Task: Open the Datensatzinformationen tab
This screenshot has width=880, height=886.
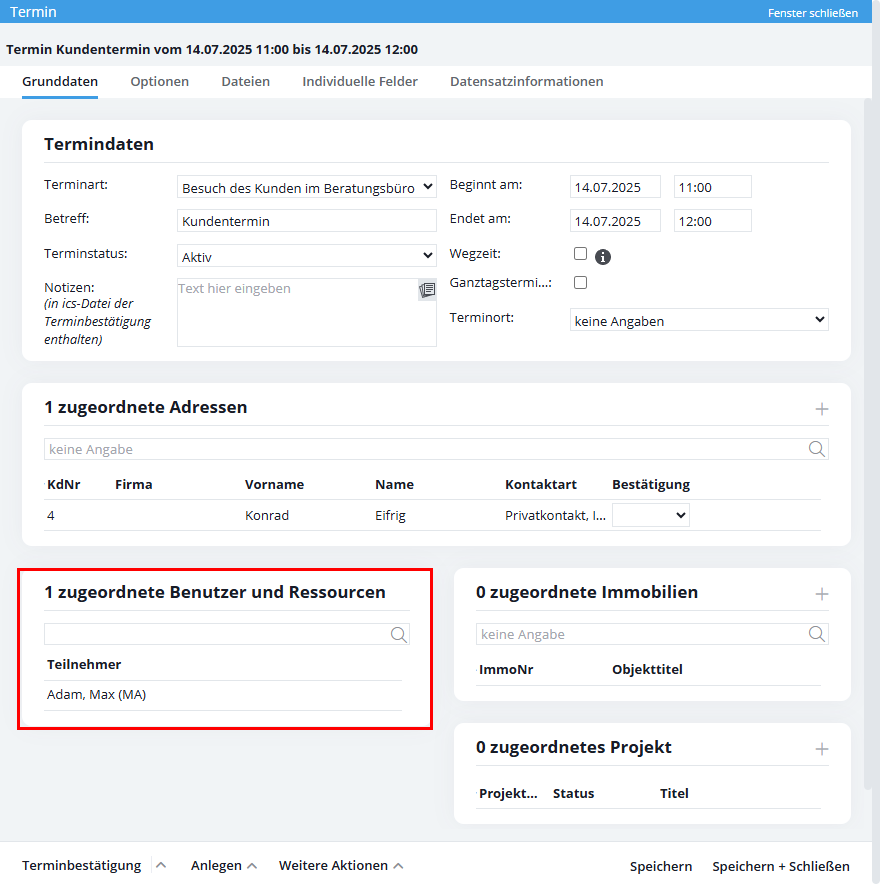Action: 527,81
